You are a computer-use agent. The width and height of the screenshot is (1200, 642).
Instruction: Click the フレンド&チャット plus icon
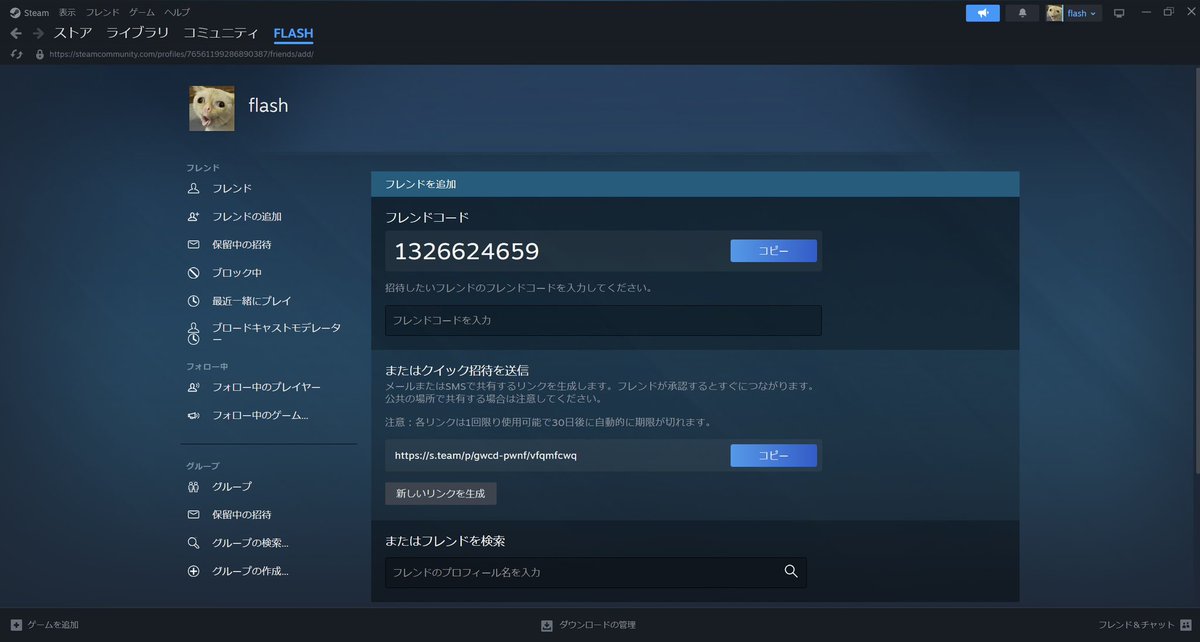coord(1186,625)
